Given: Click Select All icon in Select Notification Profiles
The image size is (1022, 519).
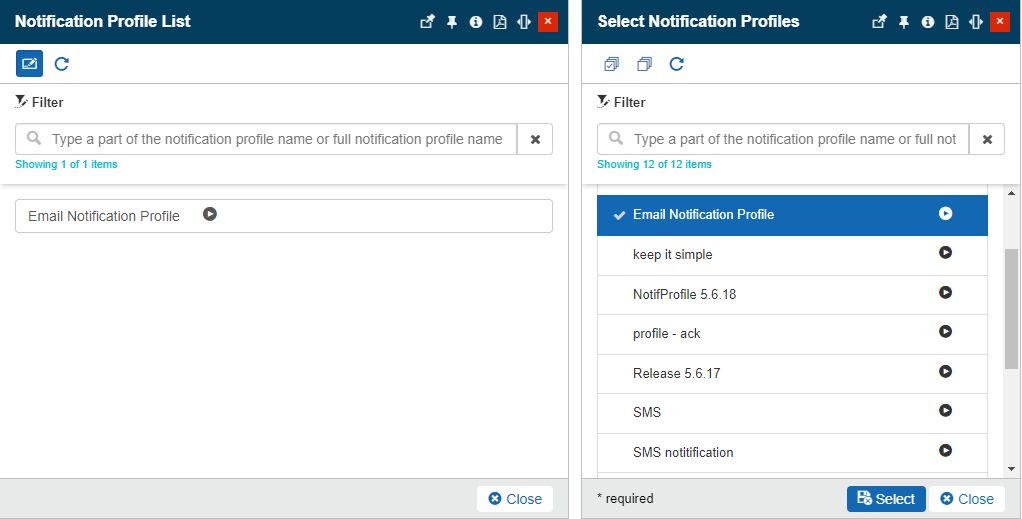Looking at the screenshot, I should 611,64.
